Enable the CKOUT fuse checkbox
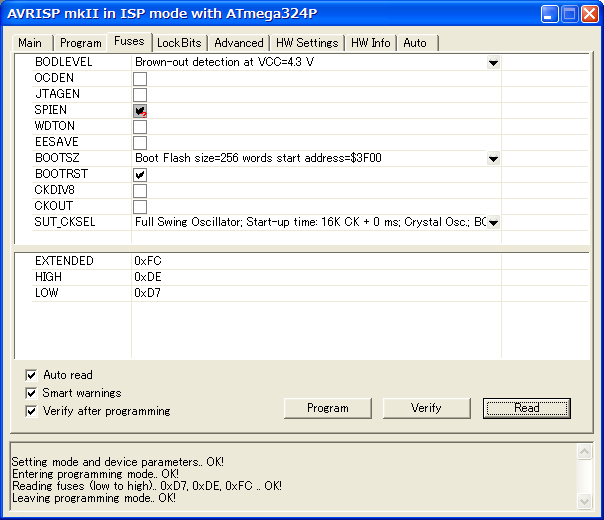 (x=140, y=207)
